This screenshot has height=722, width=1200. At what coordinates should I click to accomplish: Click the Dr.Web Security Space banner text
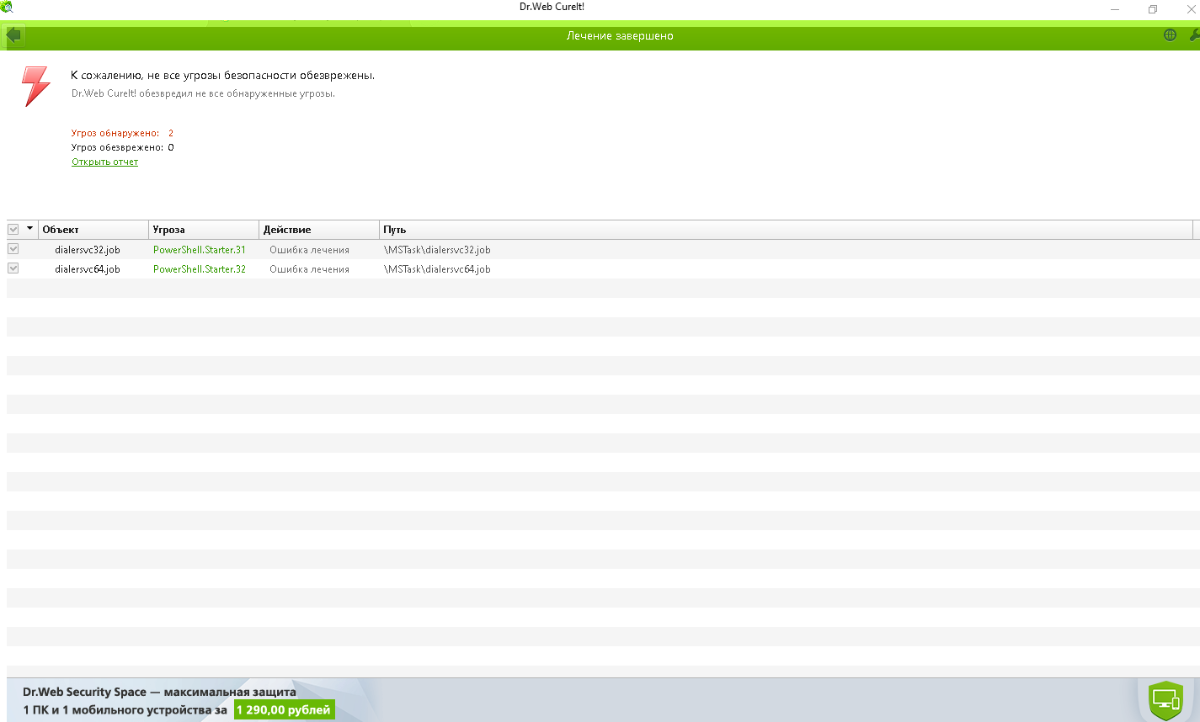[x=159, y=691]
